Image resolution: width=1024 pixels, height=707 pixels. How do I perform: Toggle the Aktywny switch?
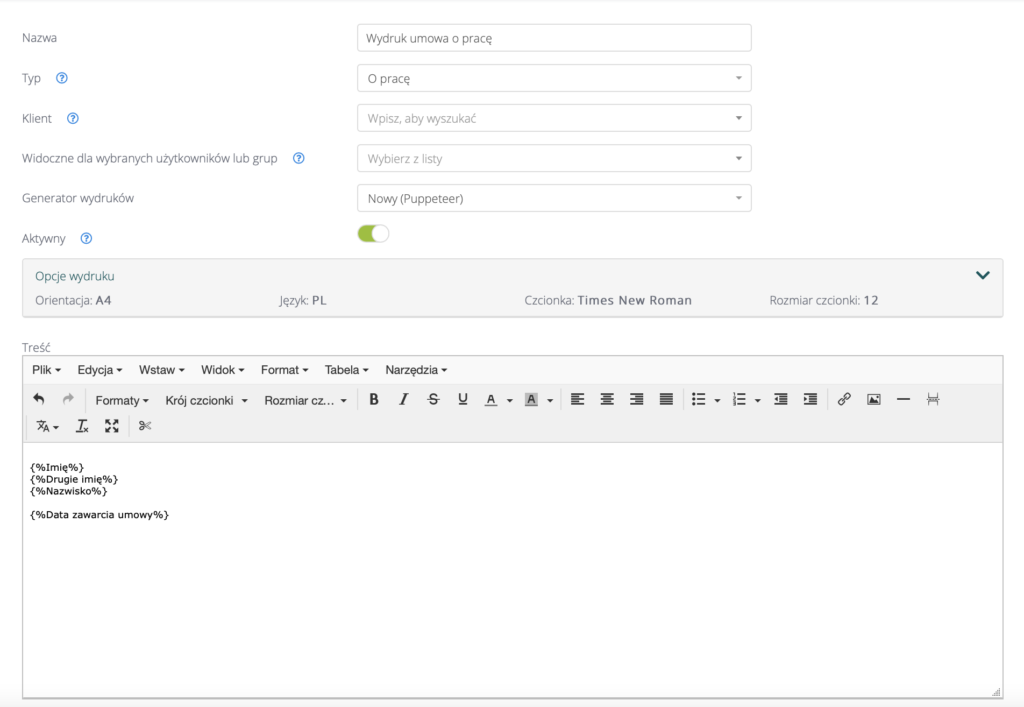(373, 234)
